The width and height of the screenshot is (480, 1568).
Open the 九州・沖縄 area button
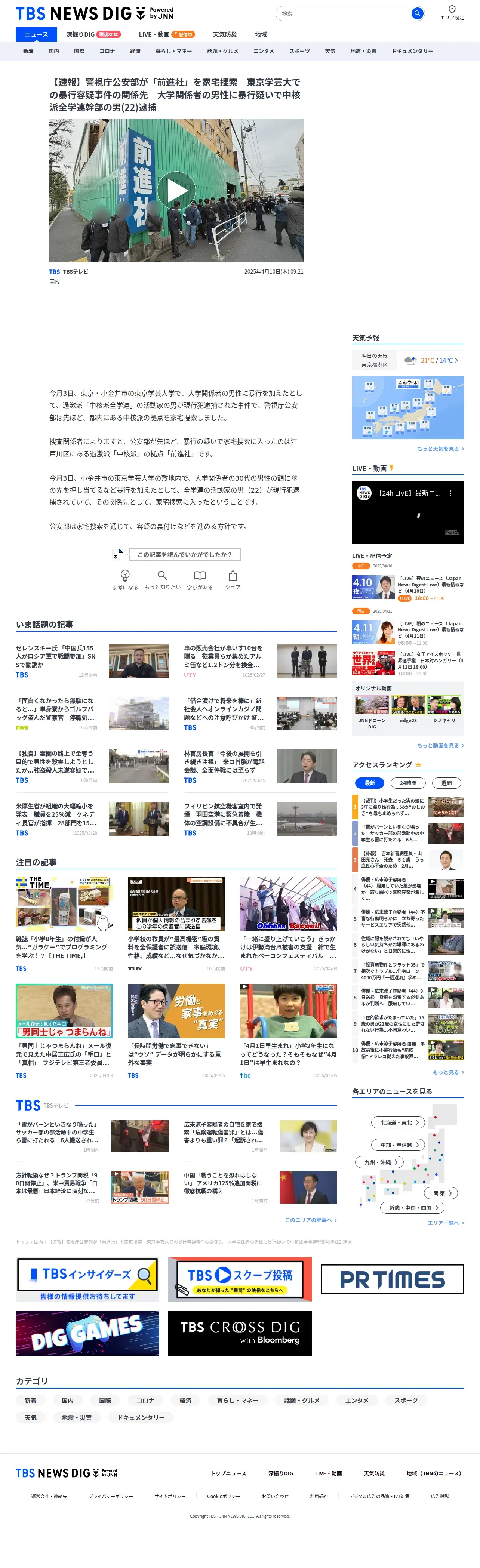tap(380, 1162)
